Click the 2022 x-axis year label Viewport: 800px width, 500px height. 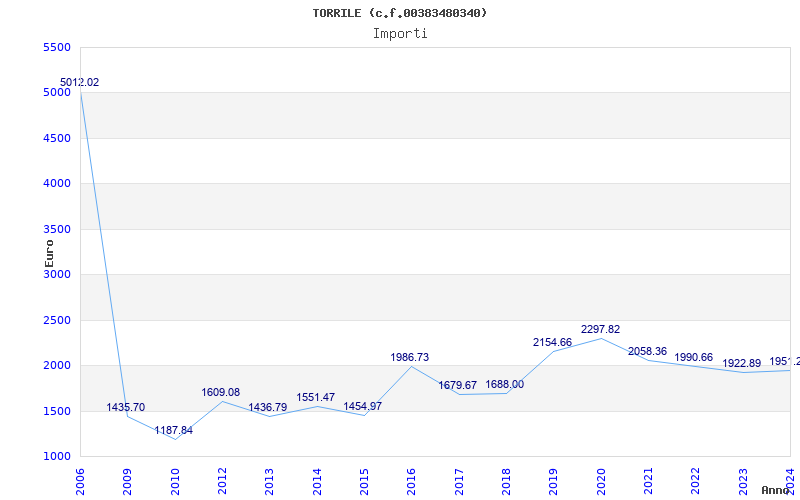point(696,482)
